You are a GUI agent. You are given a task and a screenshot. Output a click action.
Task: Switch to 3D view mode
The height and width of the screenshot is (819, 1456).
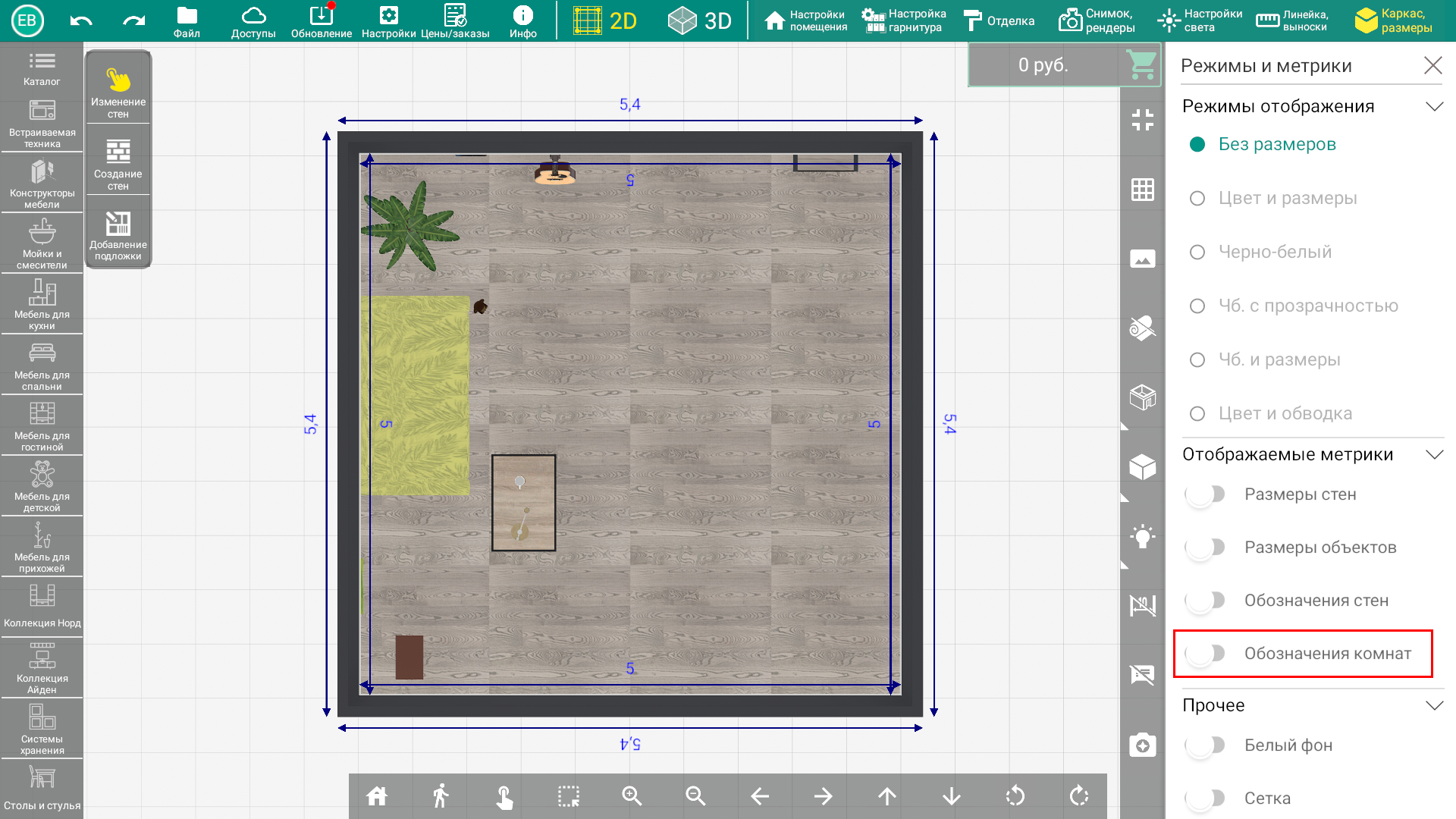[x=701, y=19]
